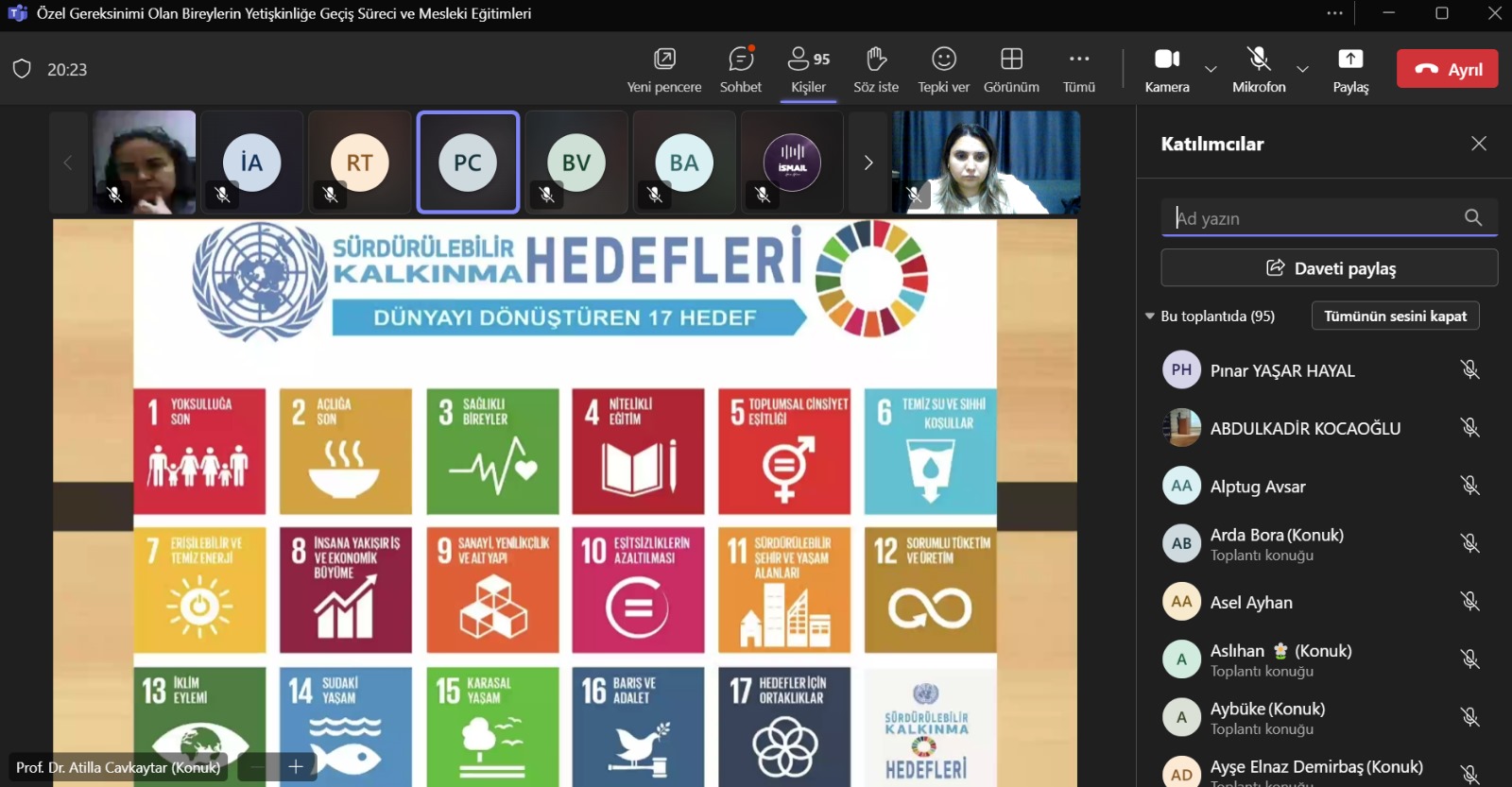Click ABDULKADİR KOCAOĞLU profile photo
The image size is (1512, 787).
(x=1181, y=428)
